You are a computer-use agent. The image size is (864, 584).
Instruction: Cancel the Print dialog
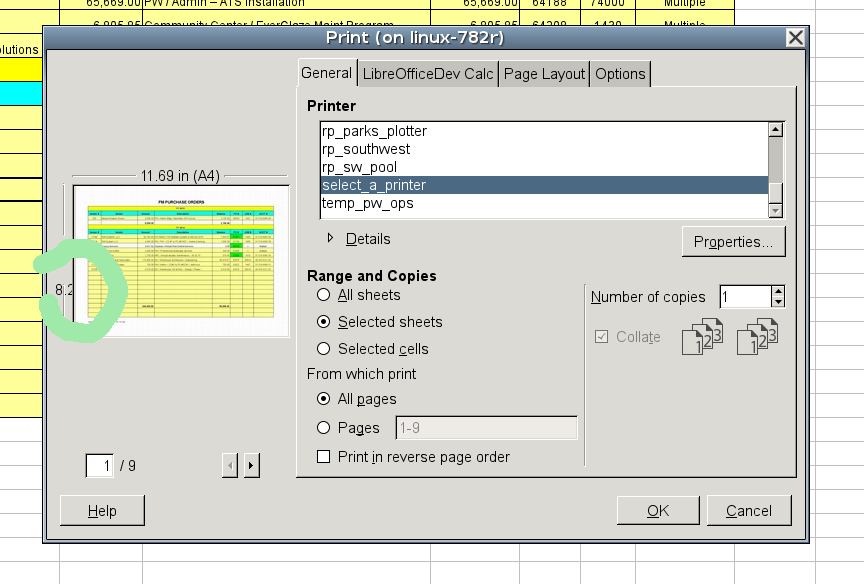click(749, 511)
